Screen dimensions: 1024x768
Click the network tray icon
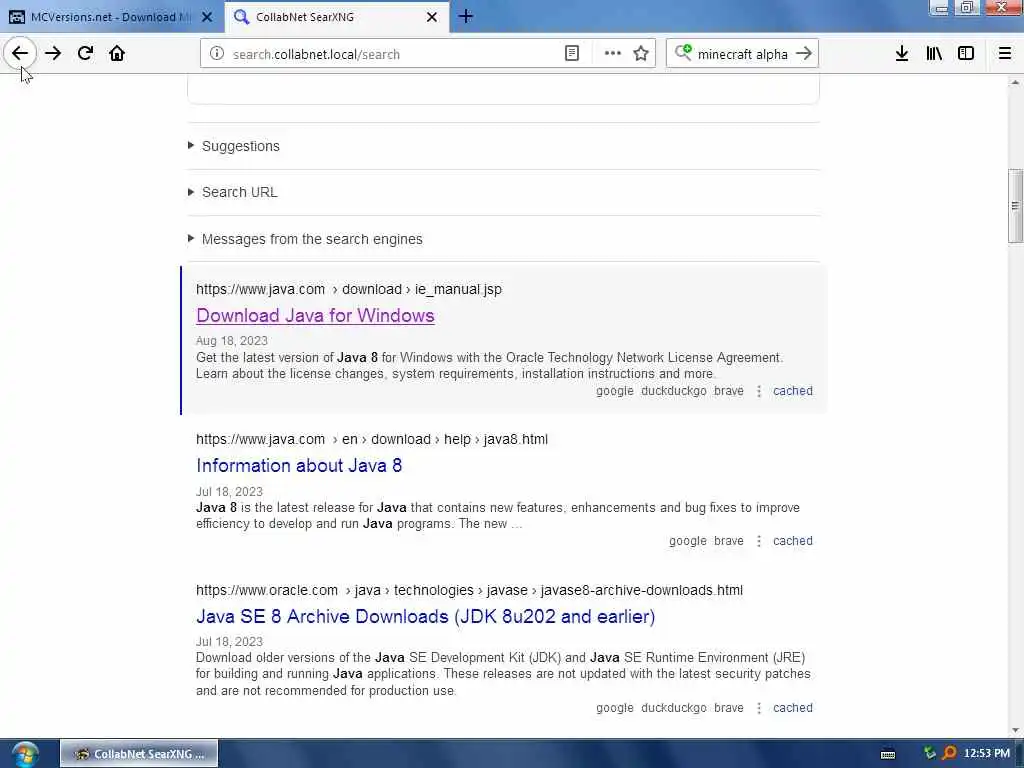pos(930,754)
